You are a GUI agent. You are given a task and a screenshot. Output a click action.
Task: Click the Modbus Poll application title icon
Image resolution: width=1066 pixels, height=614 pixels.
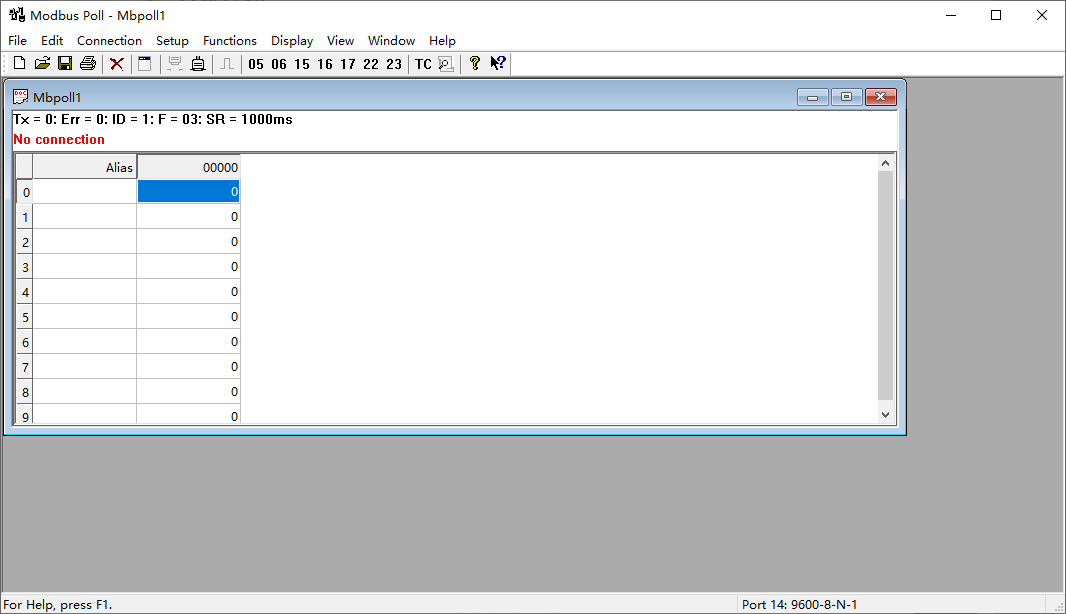pyautogui.click(x=17, y=15)
